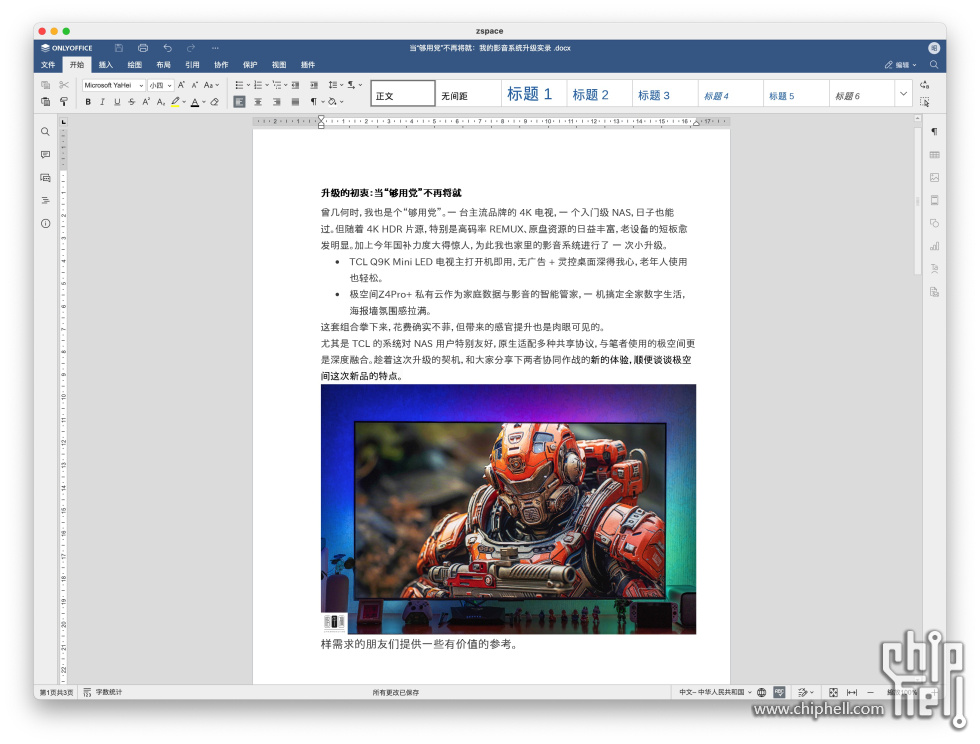Toggle spell checking in status bar
The width and height of the screenshot is (980, 744).
click(779, 692)
